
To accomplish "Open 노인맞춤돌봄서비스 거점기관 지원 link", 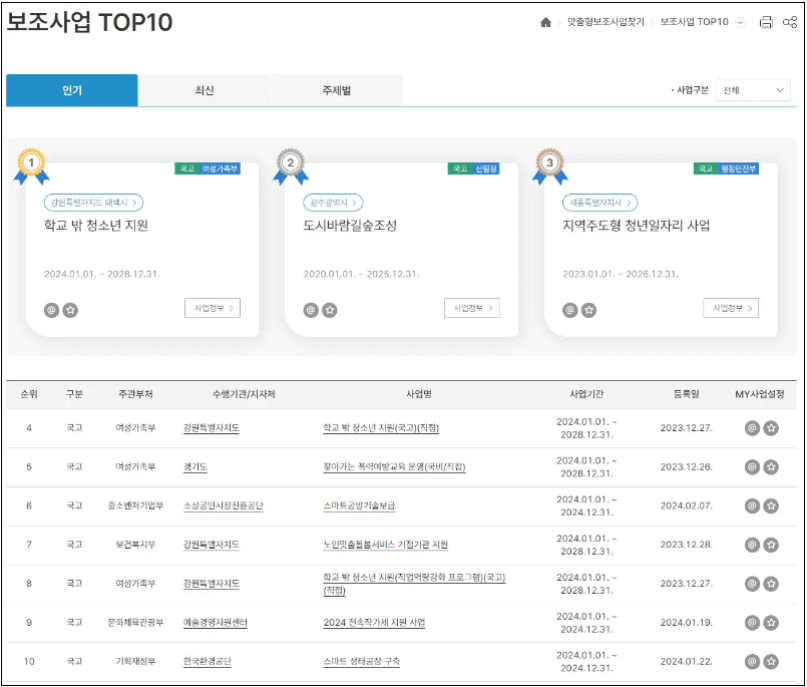I will tap(385, 545).
